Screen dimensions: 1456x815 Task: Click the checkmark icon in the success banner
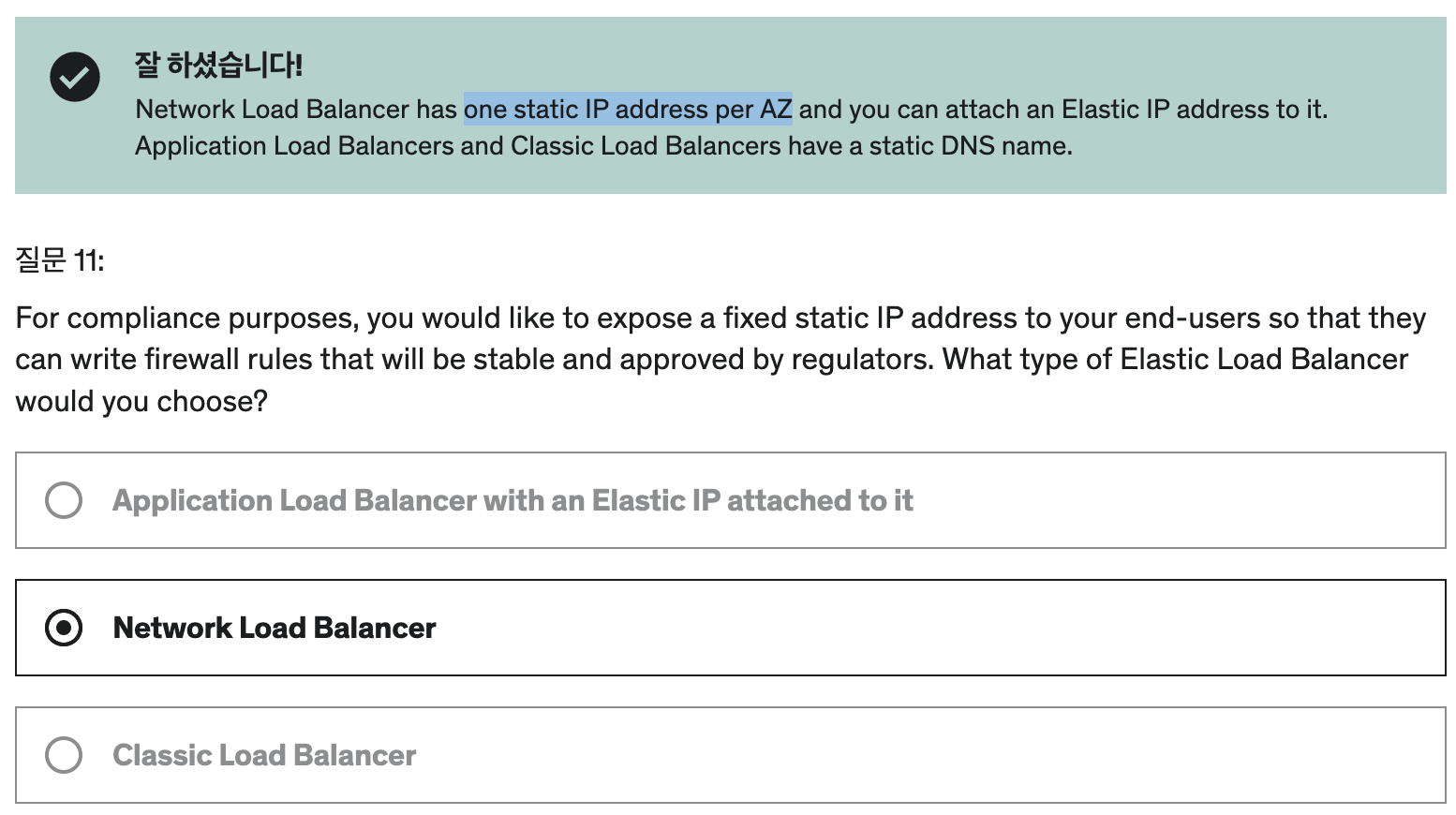tap(75, 77)
